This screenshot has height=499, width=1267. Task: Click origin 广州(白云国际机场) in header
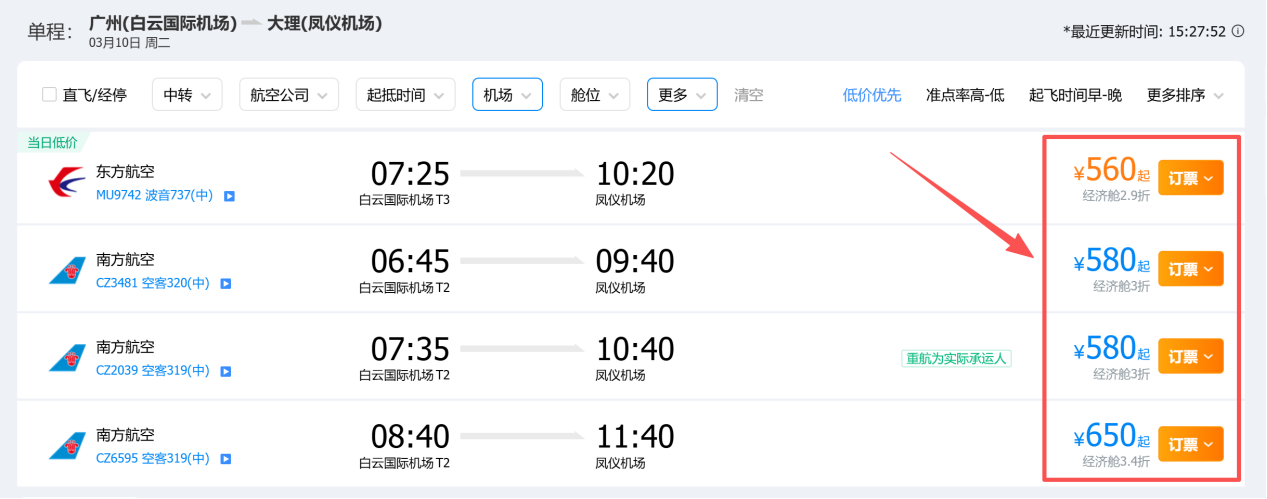point(163,22)
